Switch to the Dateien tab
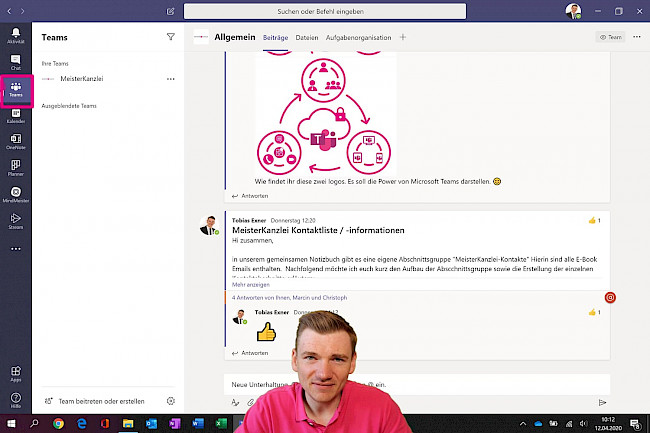Viewport: 650px width, 433px height. click(307, 37)
